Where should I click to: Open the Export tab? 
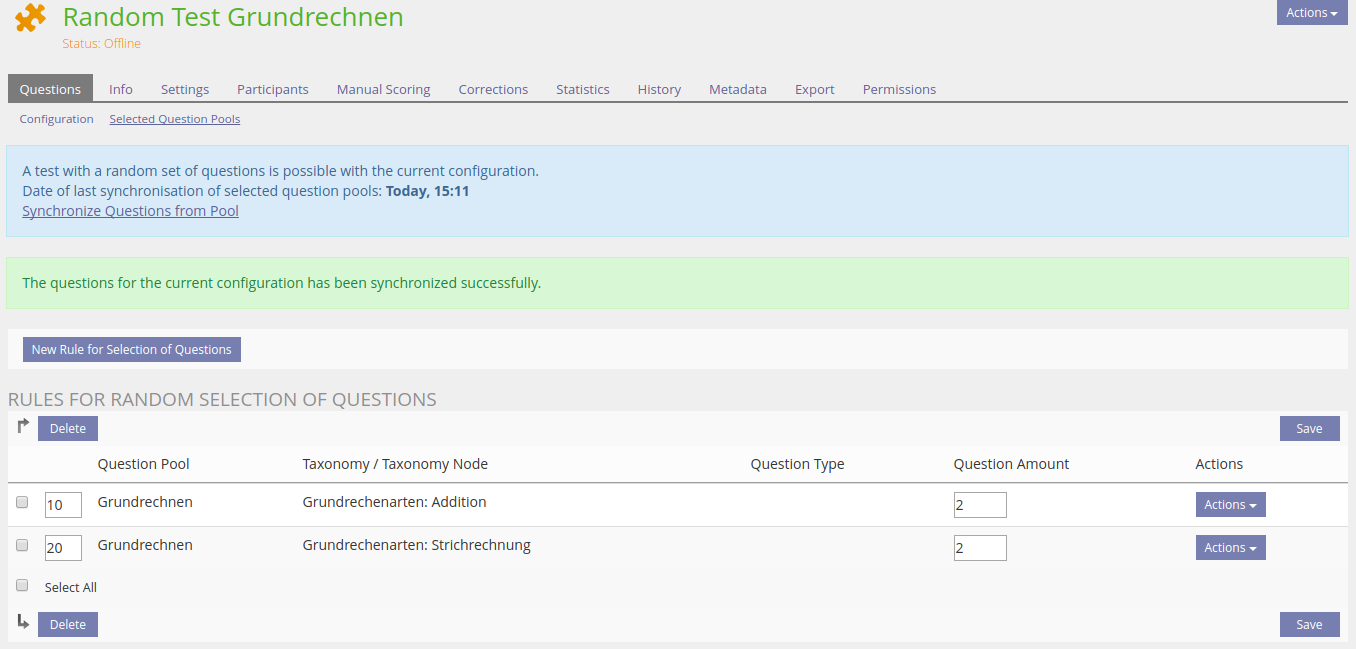[x=814, y=89]
